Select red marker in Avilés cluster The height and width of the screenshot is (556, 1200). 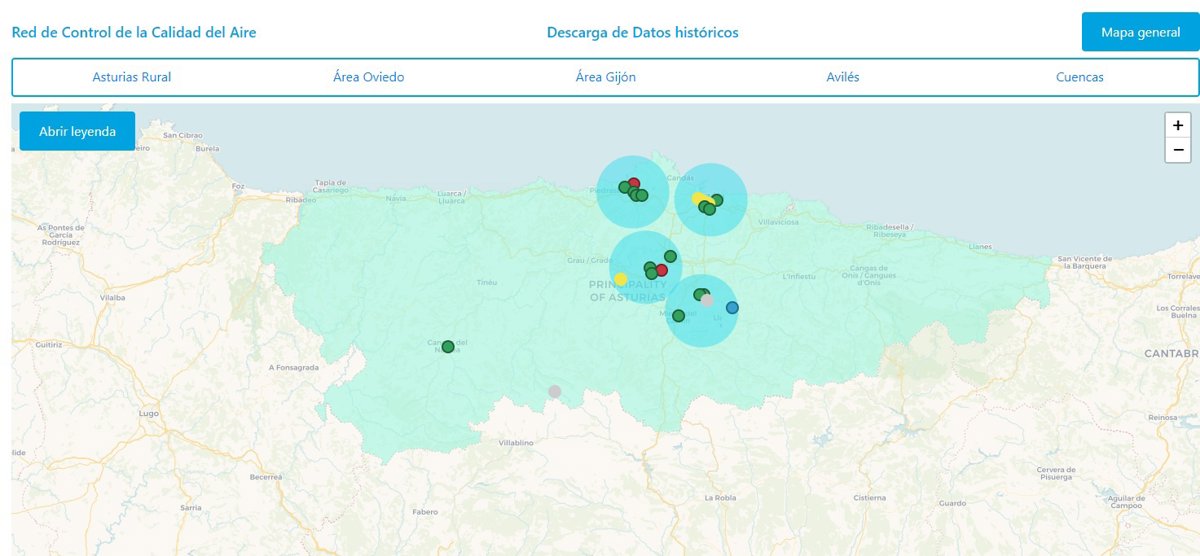click(634, 184)
